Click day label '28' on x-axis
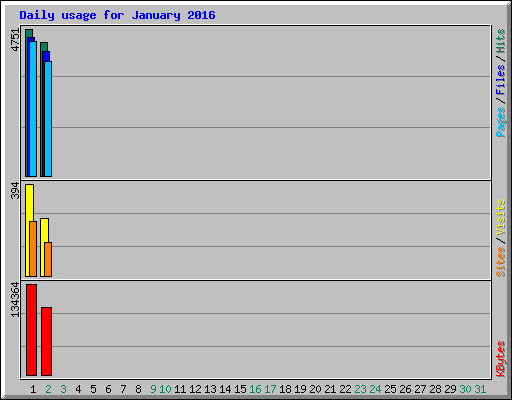The height and width of the screenshot is (400, 512). coord(435,389)
